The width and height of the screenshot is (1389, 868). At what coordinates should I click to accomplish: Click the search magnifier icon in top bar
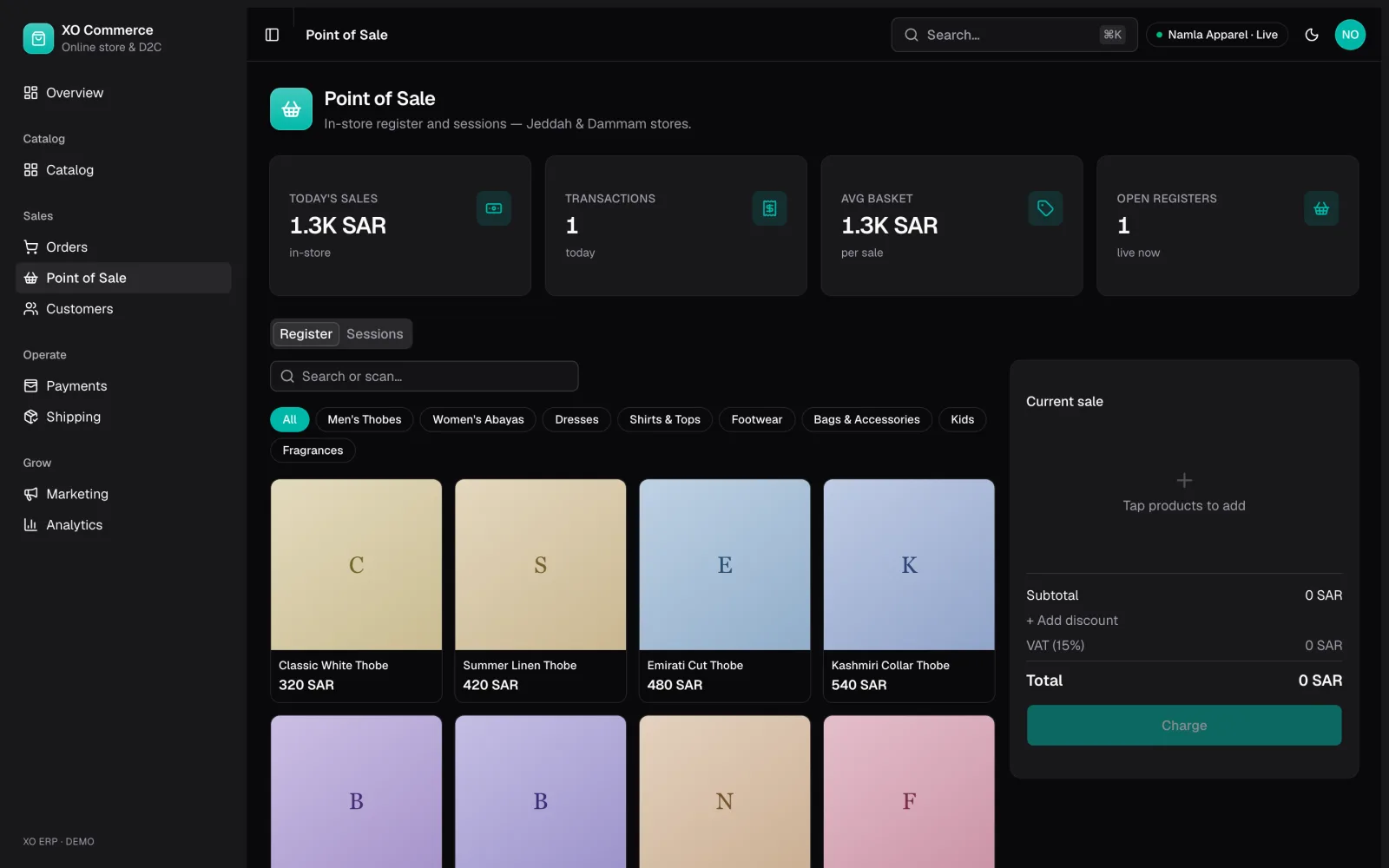click(x=912, y=35)
